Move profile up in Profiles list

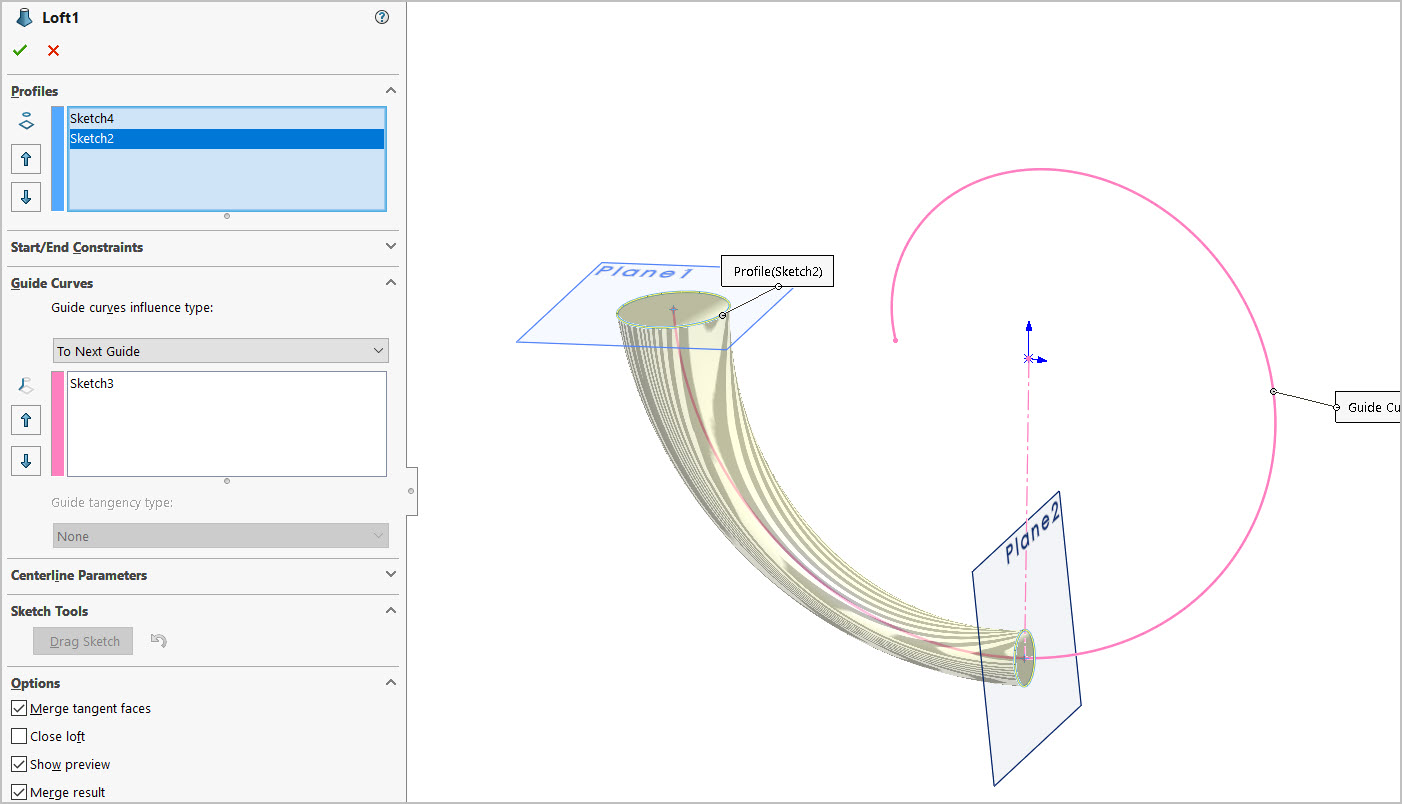click(x=26, y=159)
